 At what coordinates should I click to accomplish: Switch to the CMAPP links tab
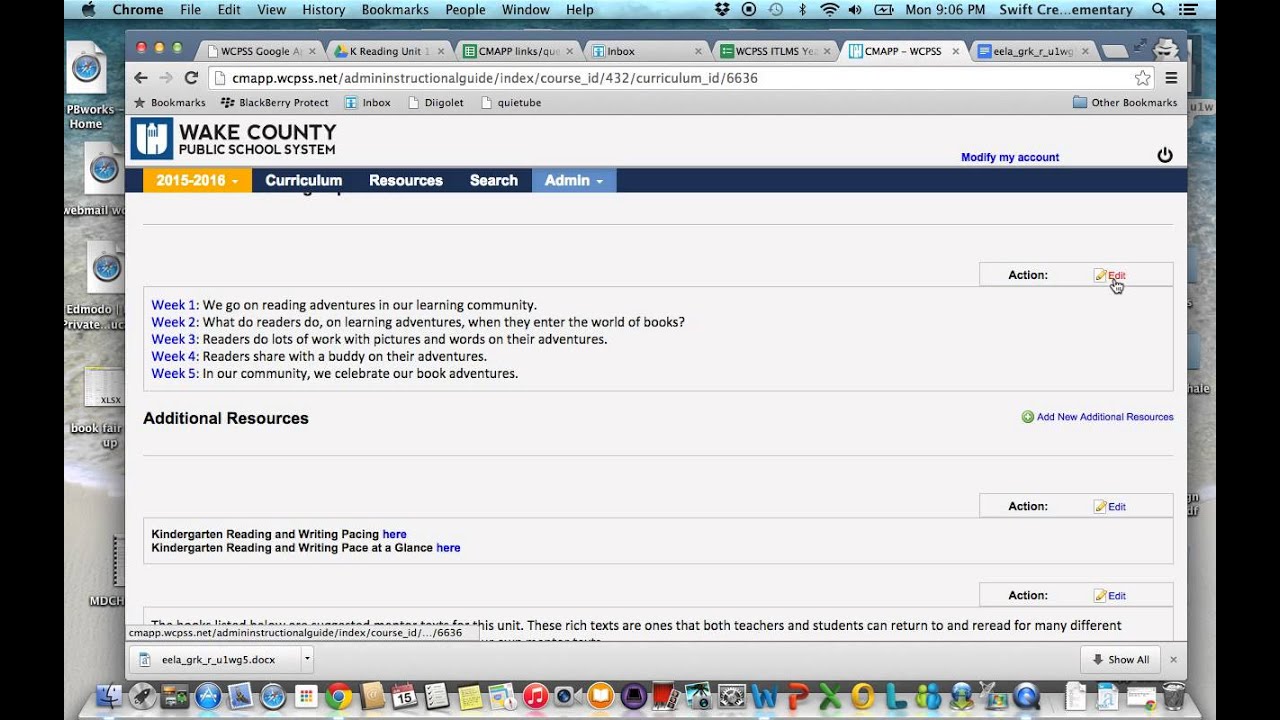point(518,51)
